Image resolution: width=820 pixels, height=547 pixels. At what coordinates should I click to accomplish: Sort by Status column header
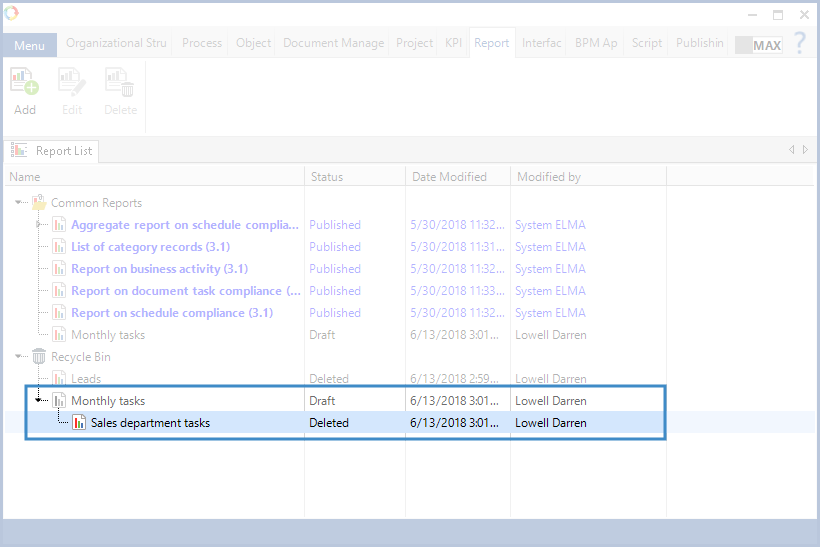[327, 177]
